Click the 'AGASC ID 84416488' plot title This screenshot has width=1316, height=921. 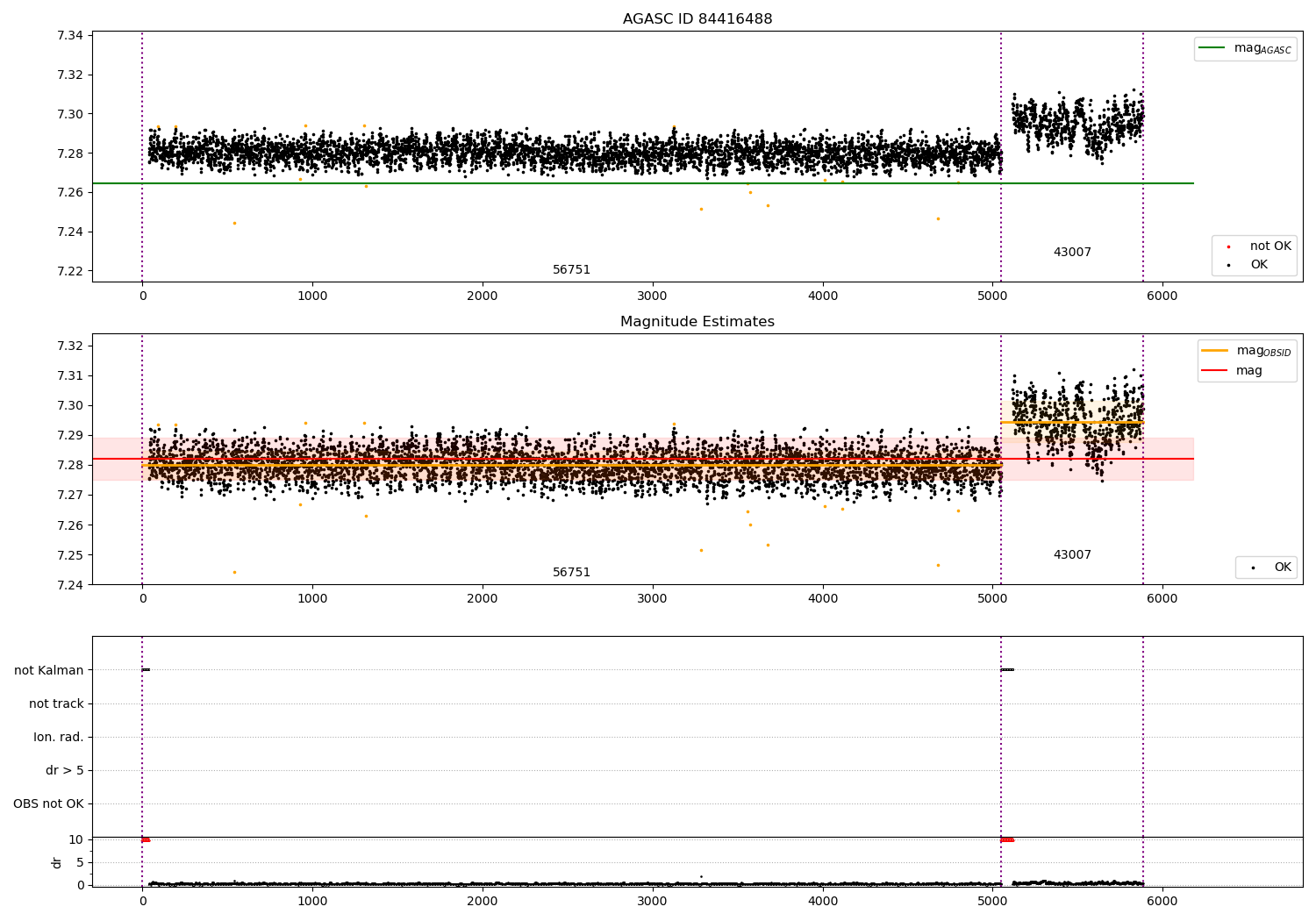697,19
